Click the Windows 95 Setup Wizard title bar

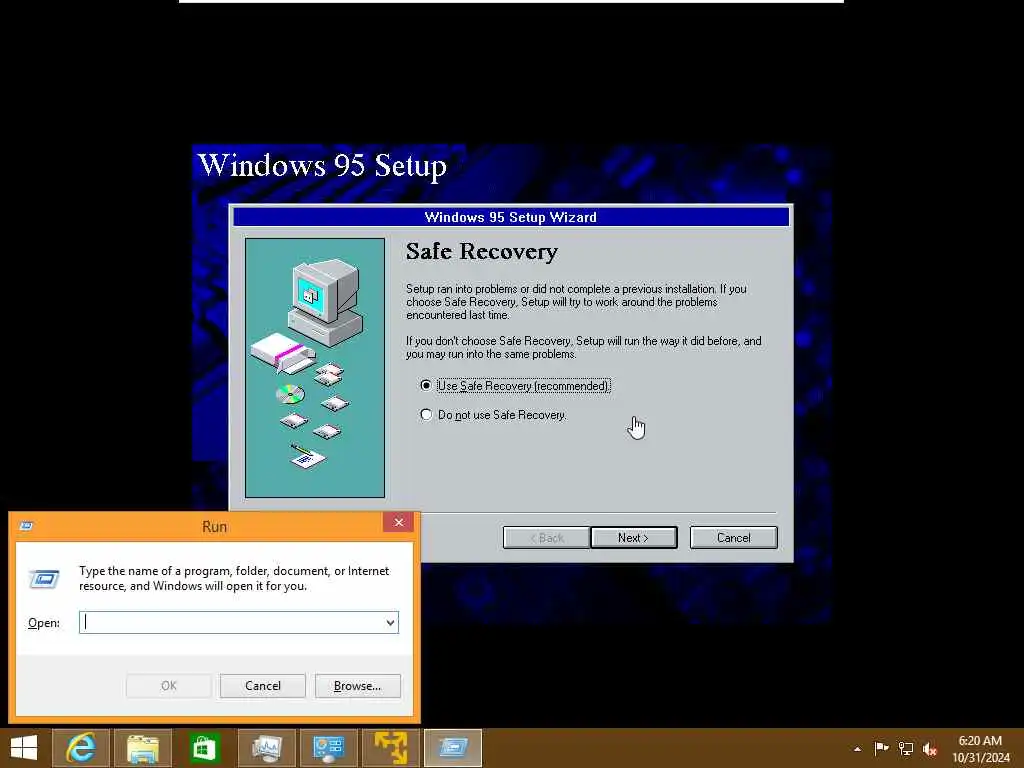coord(511,217)
